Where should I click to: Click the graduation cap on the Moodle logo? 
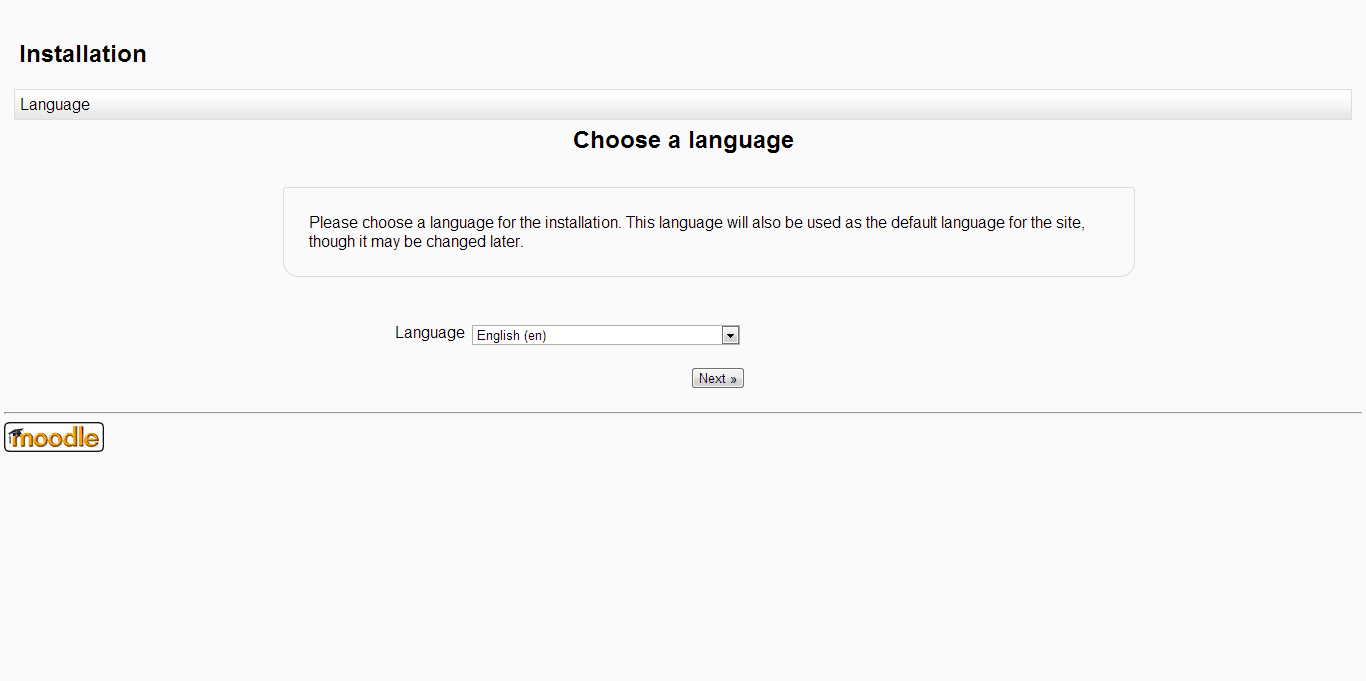(15, 434)
